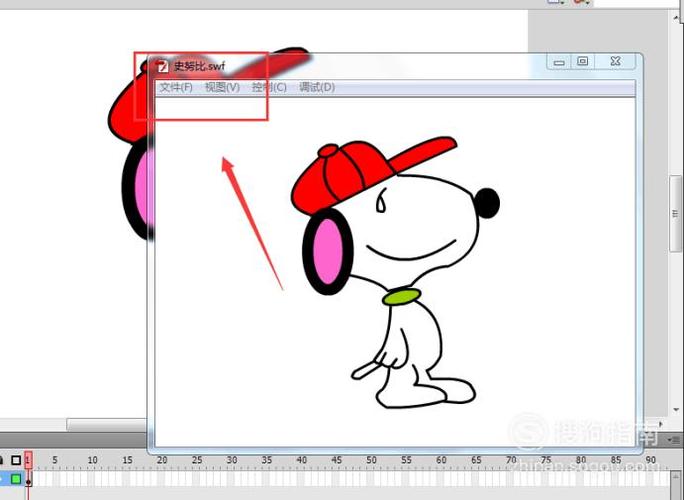Image resolution: width=684 pixels, height=500 pixels.
Task: Click the 史努比.swf window title text
Action: (199, 66)
